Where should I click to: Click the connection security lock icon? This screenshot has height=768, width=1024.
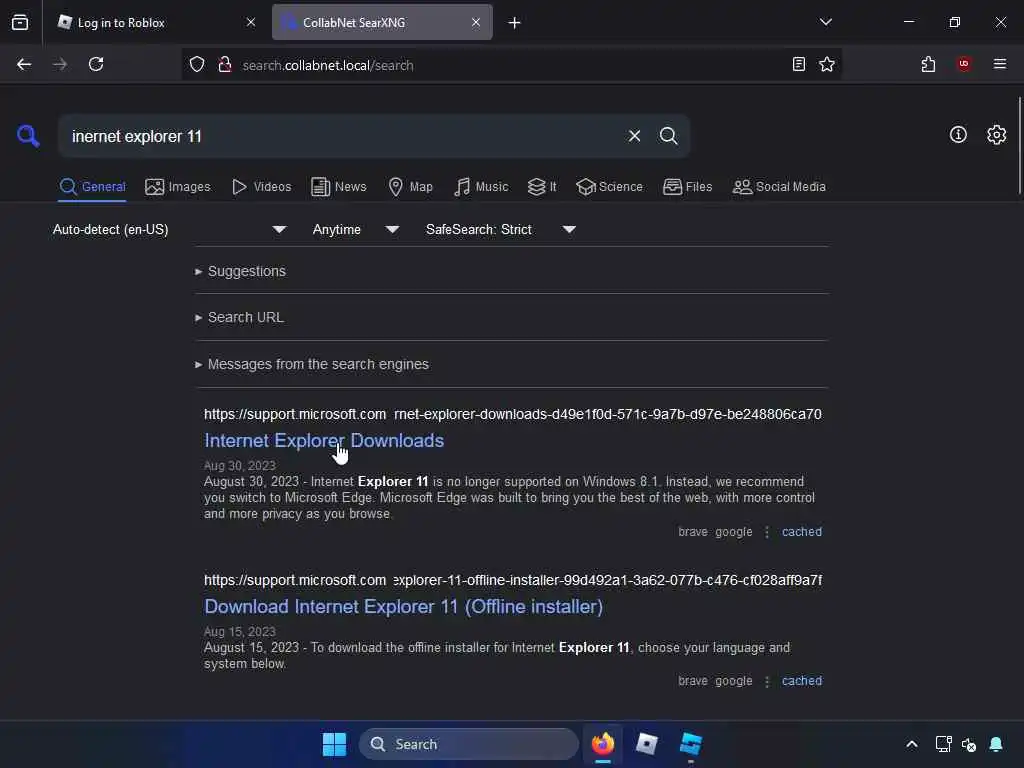pyautogui.click(x=225, y=65)
